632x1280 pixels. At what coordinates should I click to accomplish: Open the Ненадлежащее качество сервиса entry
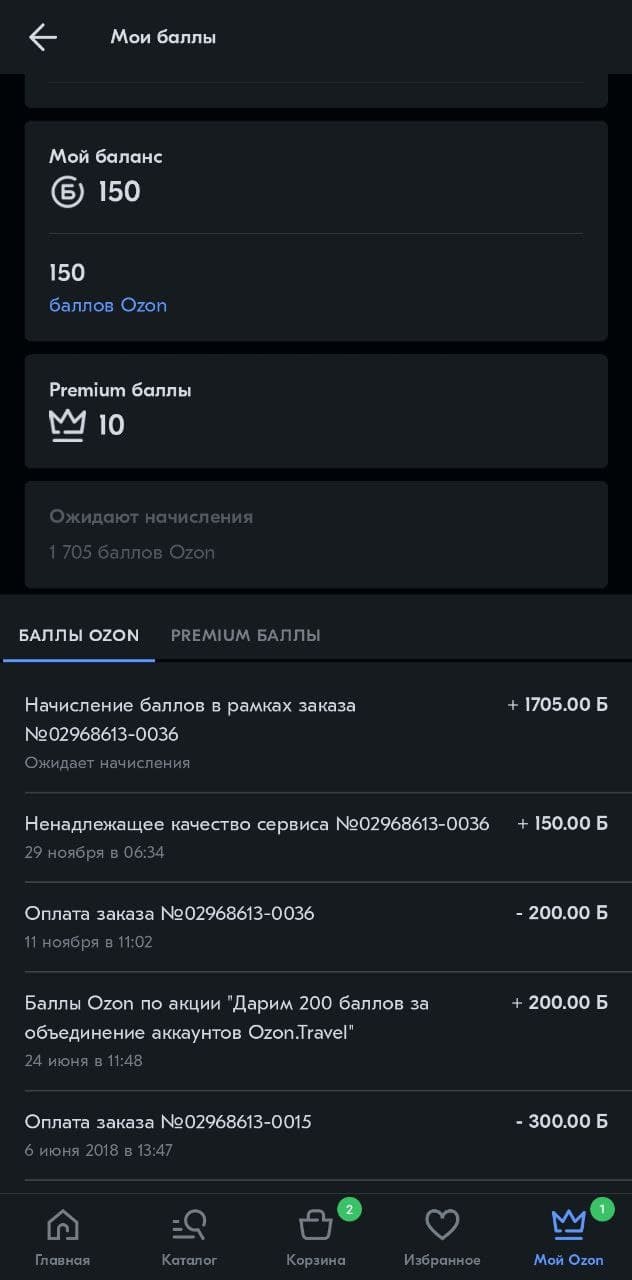click(x=316, y=837)
